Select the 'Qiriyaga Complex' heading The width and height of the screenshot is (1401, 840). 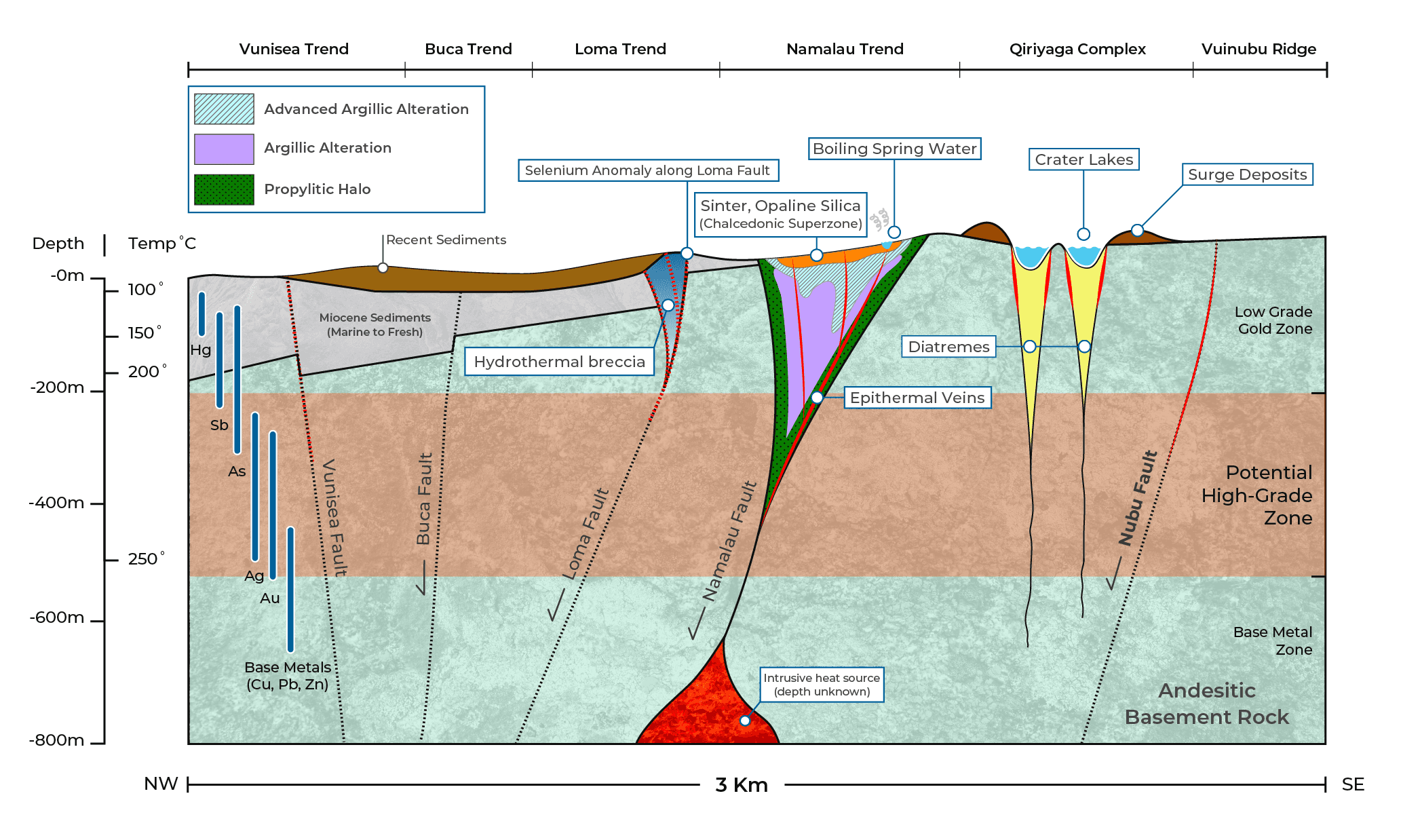click(x=1077, y=49)
